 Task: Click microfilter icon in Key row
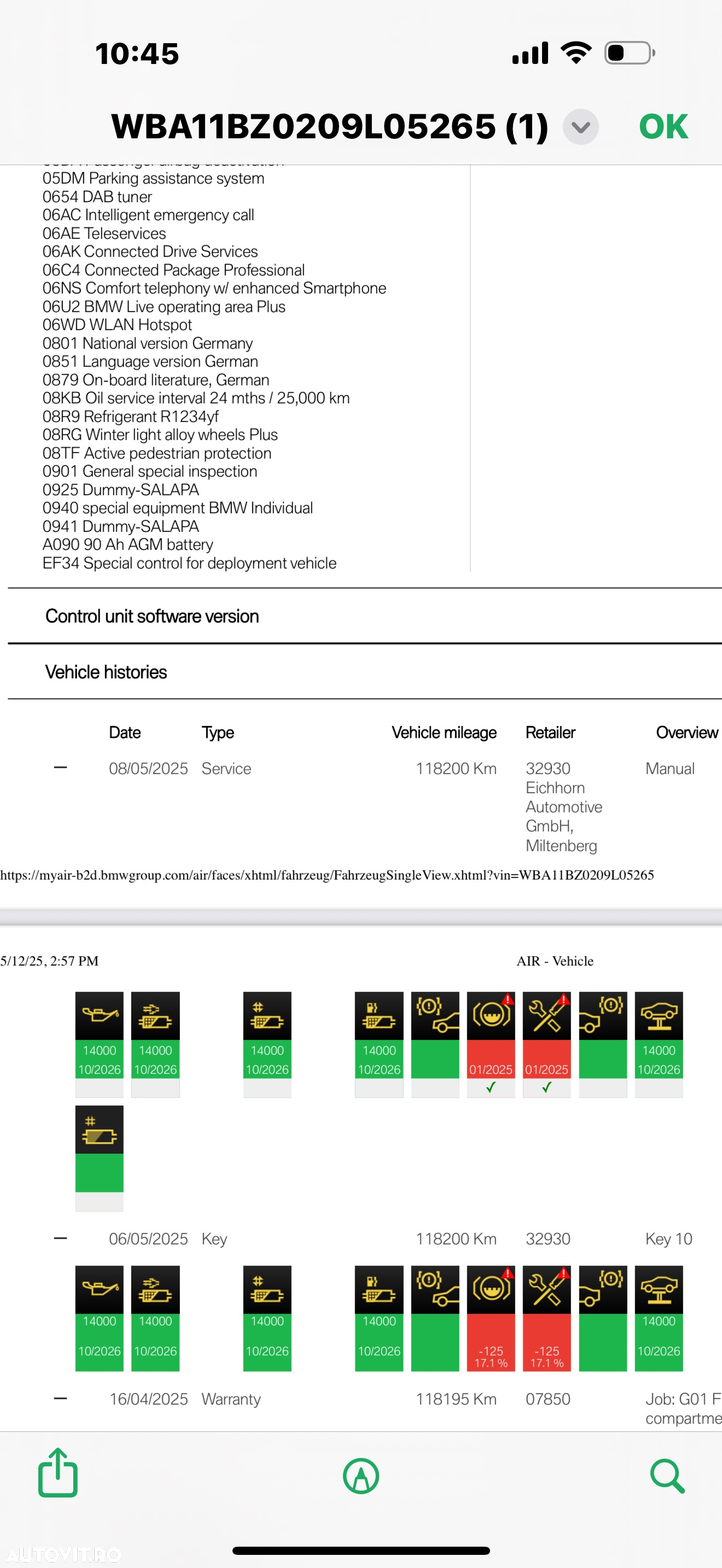(267, 1319)
